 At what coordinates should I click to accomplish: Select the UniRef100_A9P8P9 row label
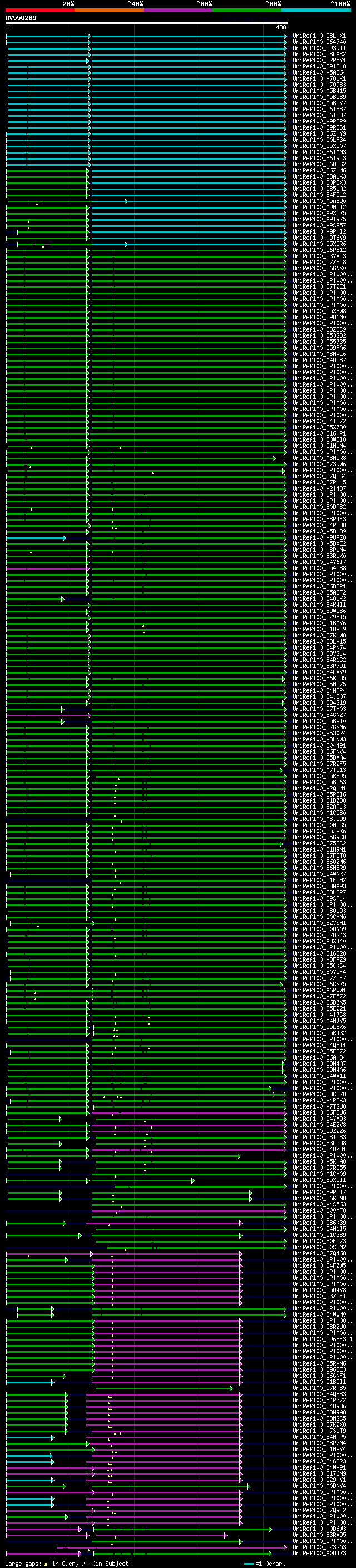[319, 121]
